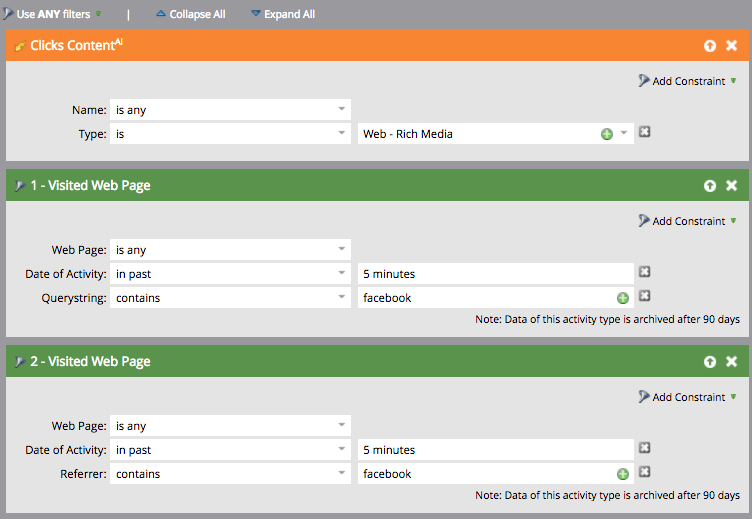Viewport: 752px width, 519px height.
Task: Remove the Clicks Content filter with X
Action: point(731,46)
